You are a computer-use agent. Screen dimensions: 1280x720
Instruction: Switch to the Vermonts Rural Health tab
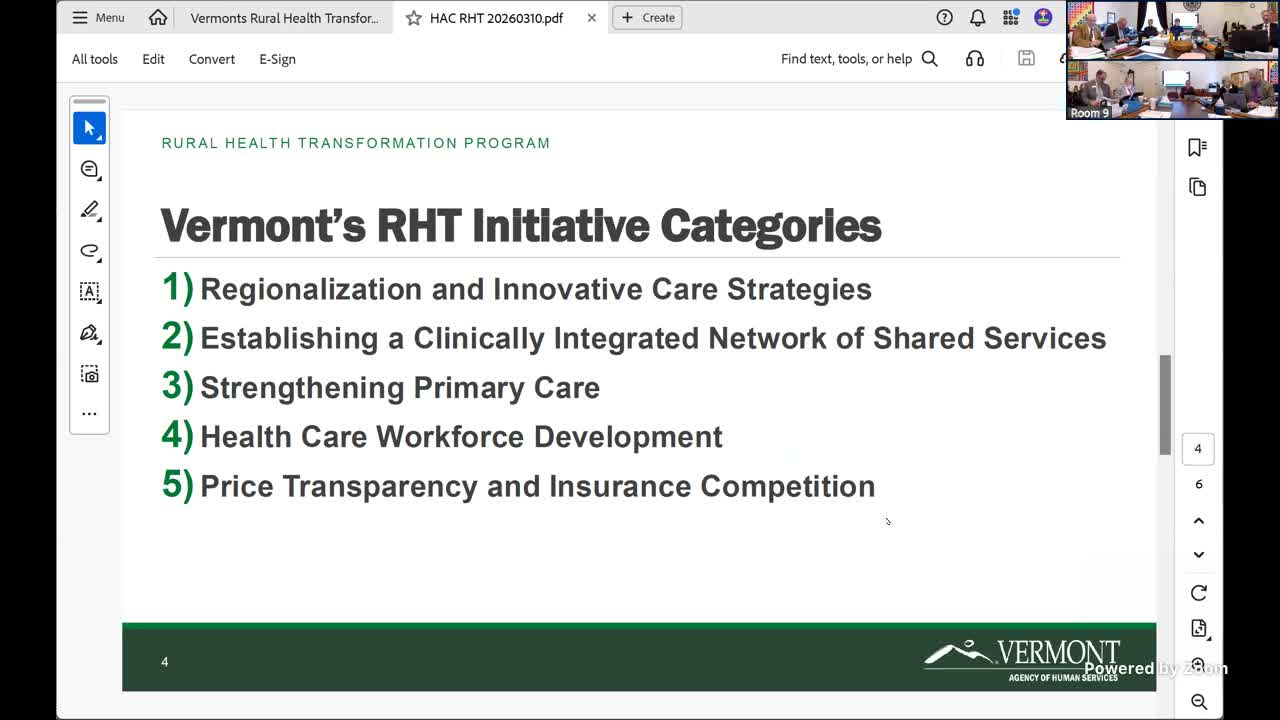[x=284, y=17]
